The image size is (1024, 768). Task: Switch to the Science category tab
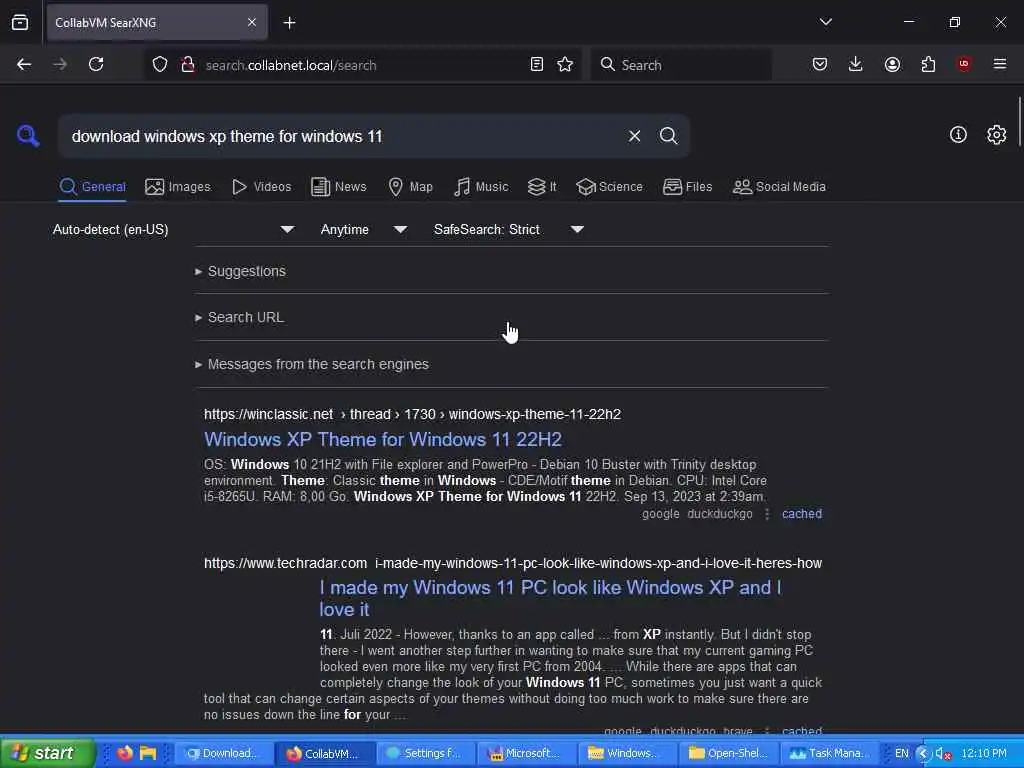pos(609,187)
